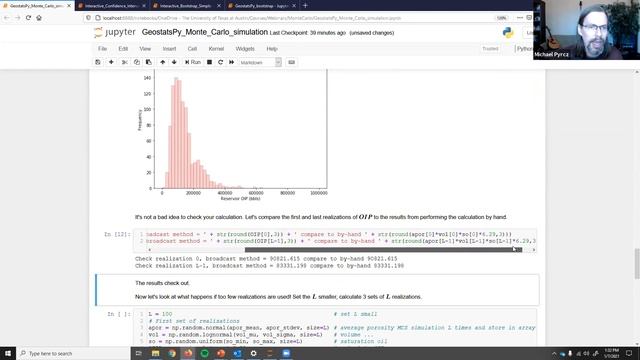Viewport: 640px width, 360px height.
Task: Open the command palette keyboard icon
Action: click(x=291, y=62)
